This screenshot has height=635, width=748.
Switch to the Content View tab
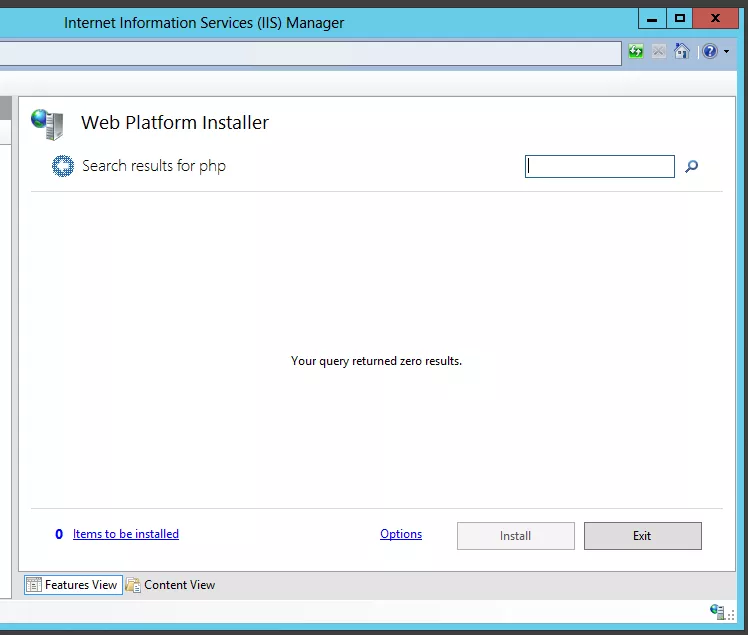click(171, 585)
